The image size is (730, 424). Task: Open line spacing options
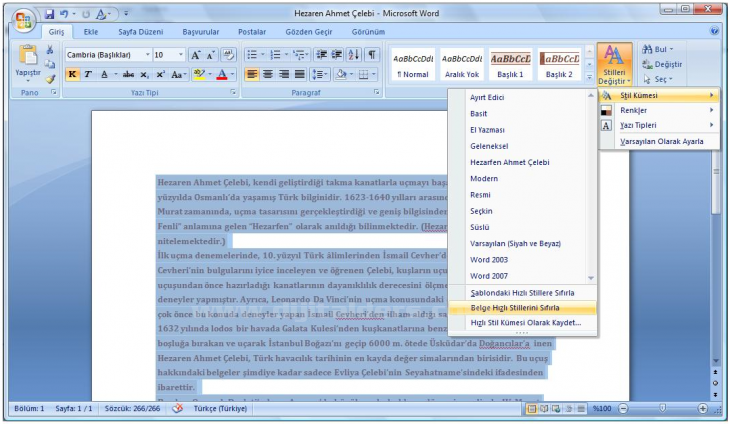(x=319, y=74)
